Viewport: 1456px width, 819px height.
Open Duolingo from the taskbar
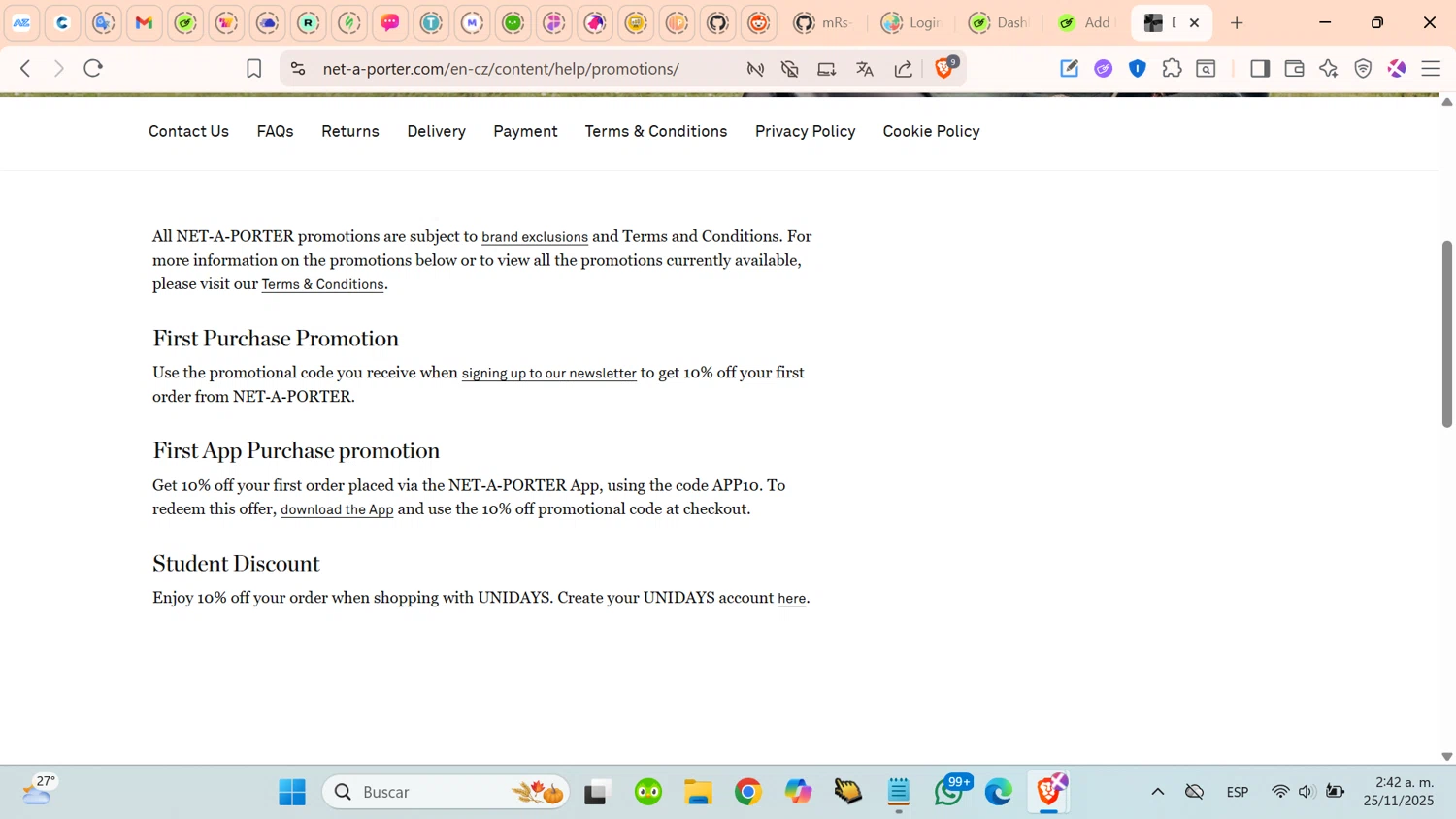(x=648, y=792)
